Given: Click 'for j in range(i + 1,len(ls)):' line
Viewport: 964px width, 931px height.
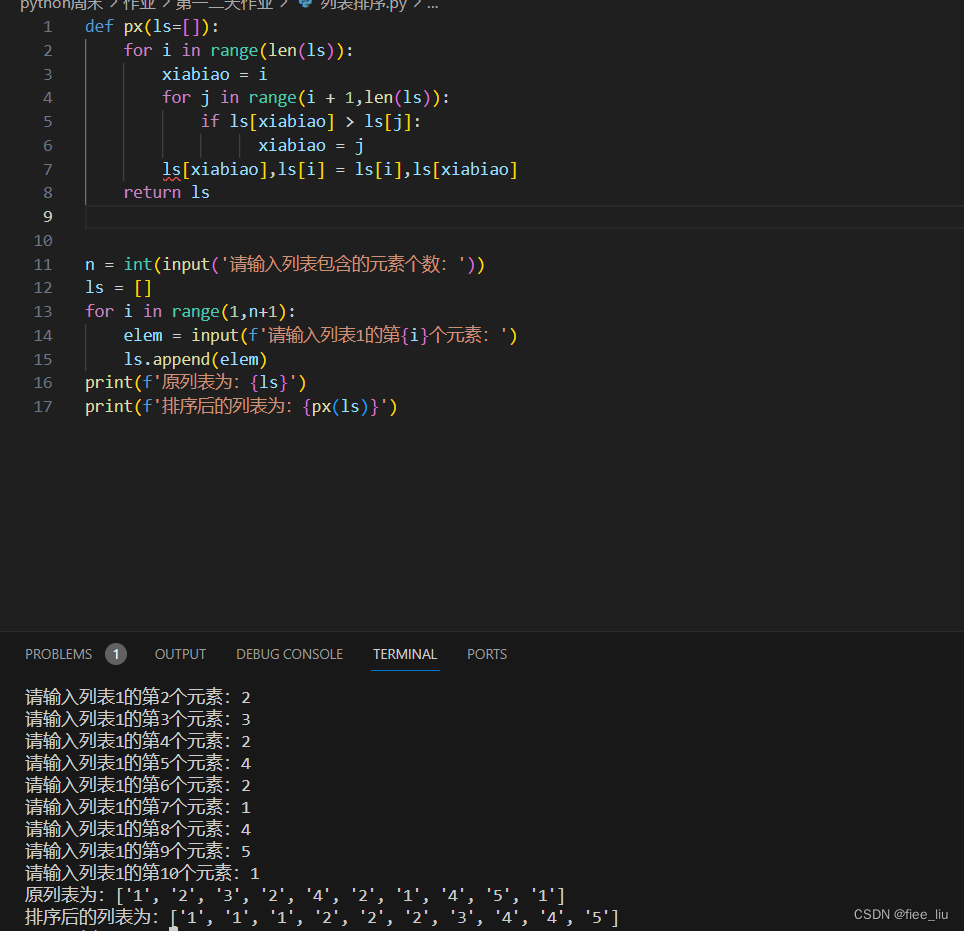Looking at the screenshot, I should (x=306, y=98).
